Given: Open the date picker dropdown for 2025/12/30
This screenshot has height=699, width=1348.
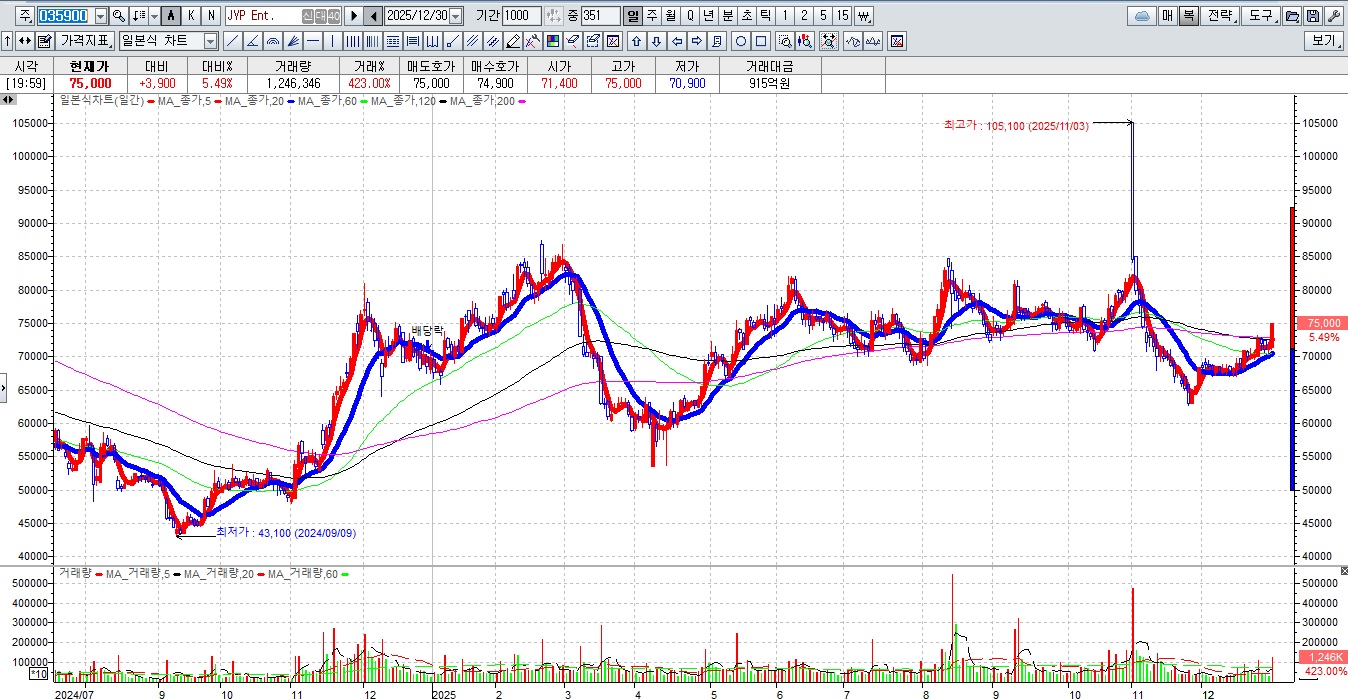Looking at the screenshot, I should coord(456,16).
